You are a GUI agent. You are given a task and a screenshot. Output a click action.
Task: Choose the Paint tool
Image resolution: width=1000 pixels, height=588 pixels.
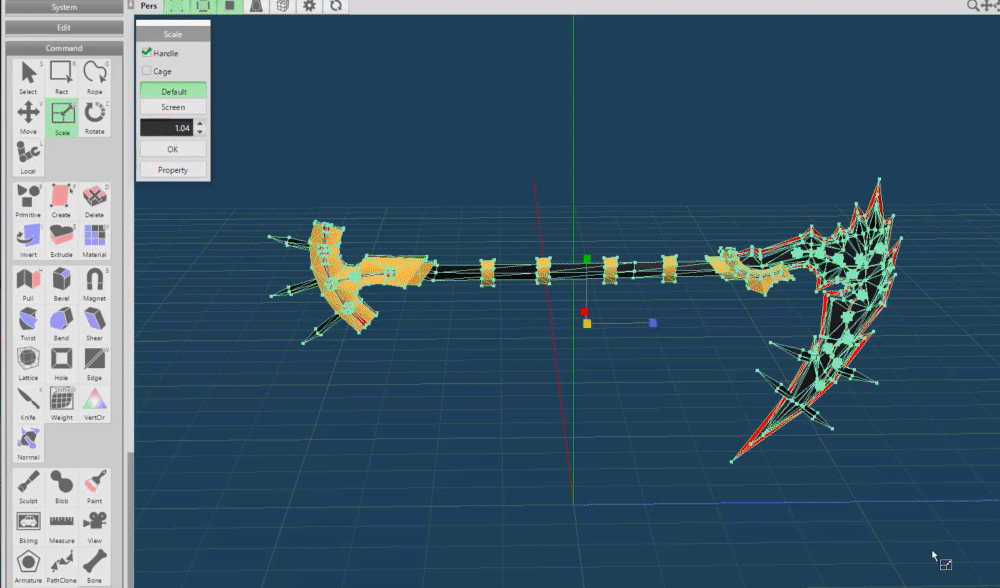click(x=94, y=487)
